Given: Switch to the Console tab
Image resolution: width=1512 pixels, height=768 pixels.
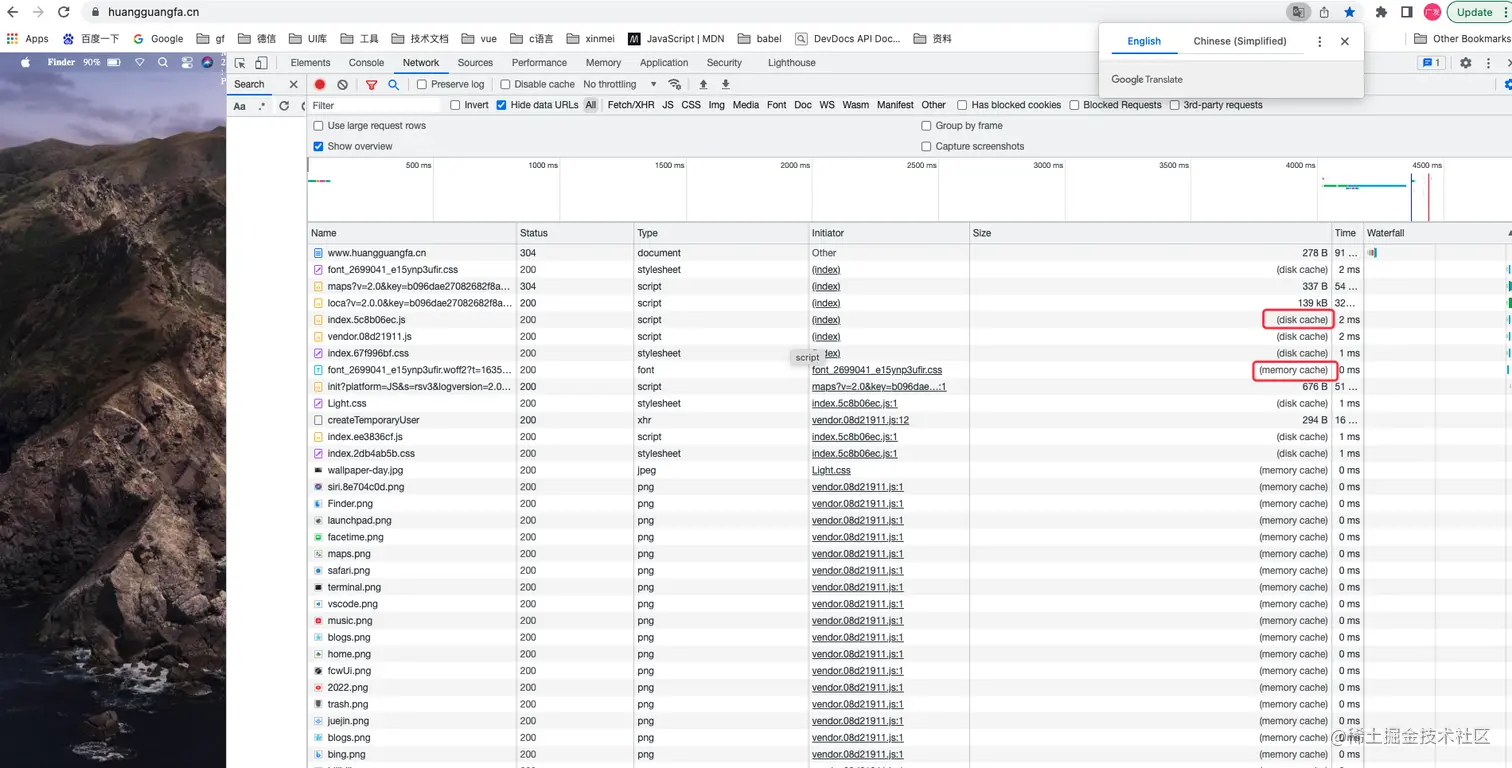Looking at the screenshot, I should point(366,63).
